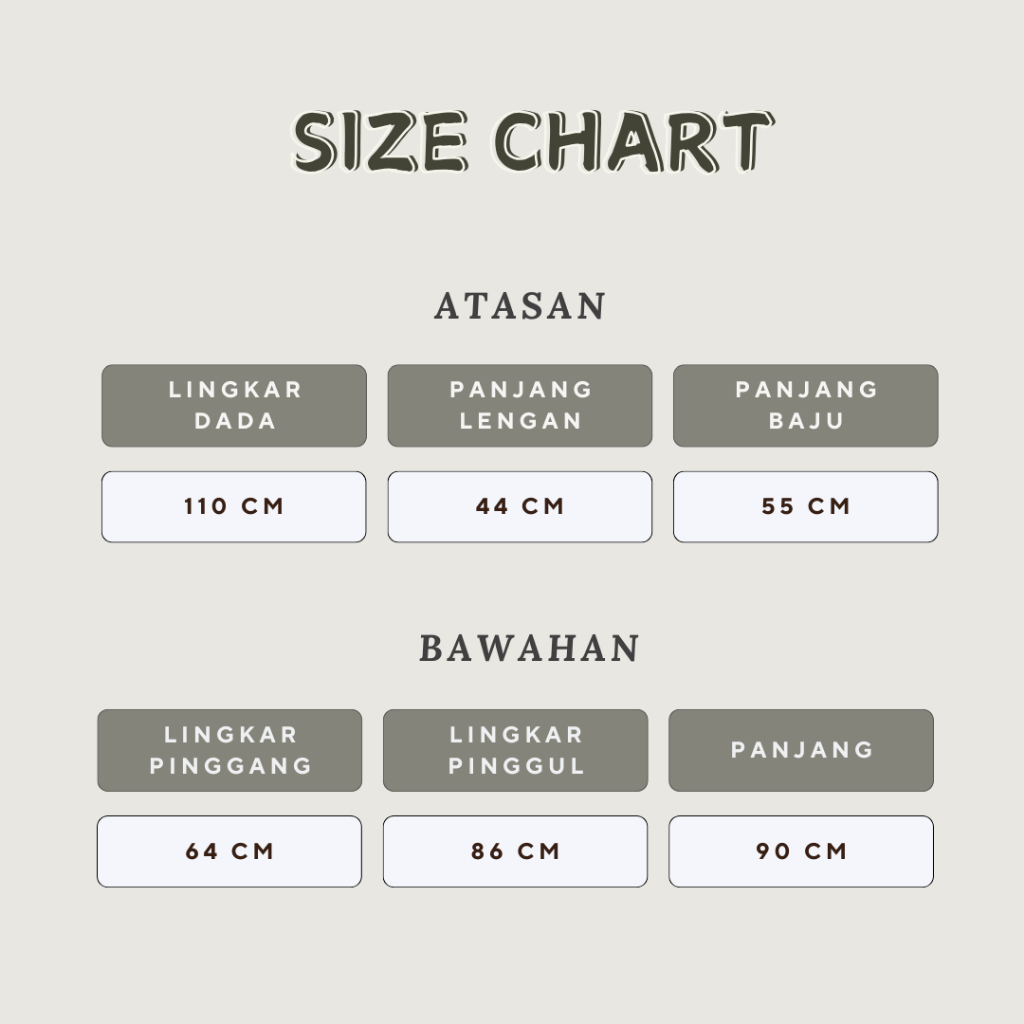Click the word BAJU in header
Screen dimensions: 1024x1024
807,421
